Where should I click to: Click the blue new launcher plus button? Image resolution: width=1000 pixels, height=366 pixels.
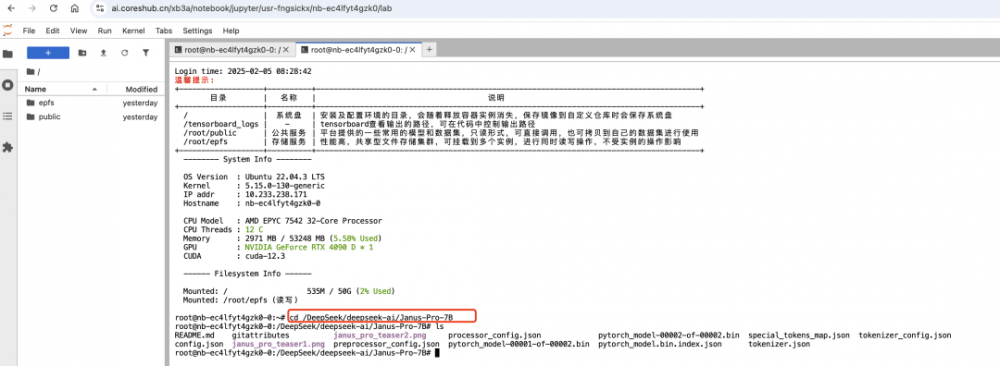click(48, 53)
